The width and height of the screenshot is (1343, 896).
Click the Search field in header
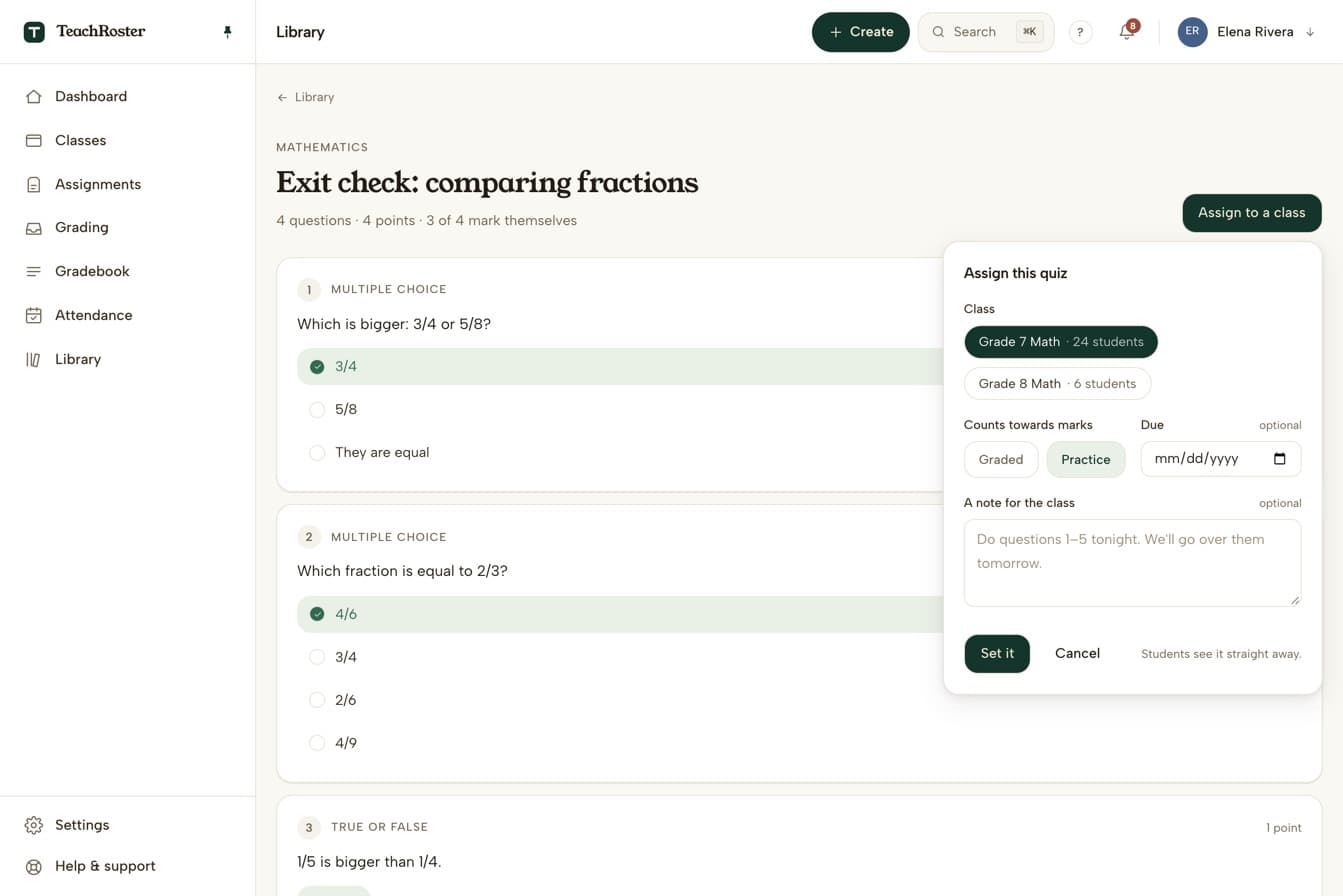[986, 32]
